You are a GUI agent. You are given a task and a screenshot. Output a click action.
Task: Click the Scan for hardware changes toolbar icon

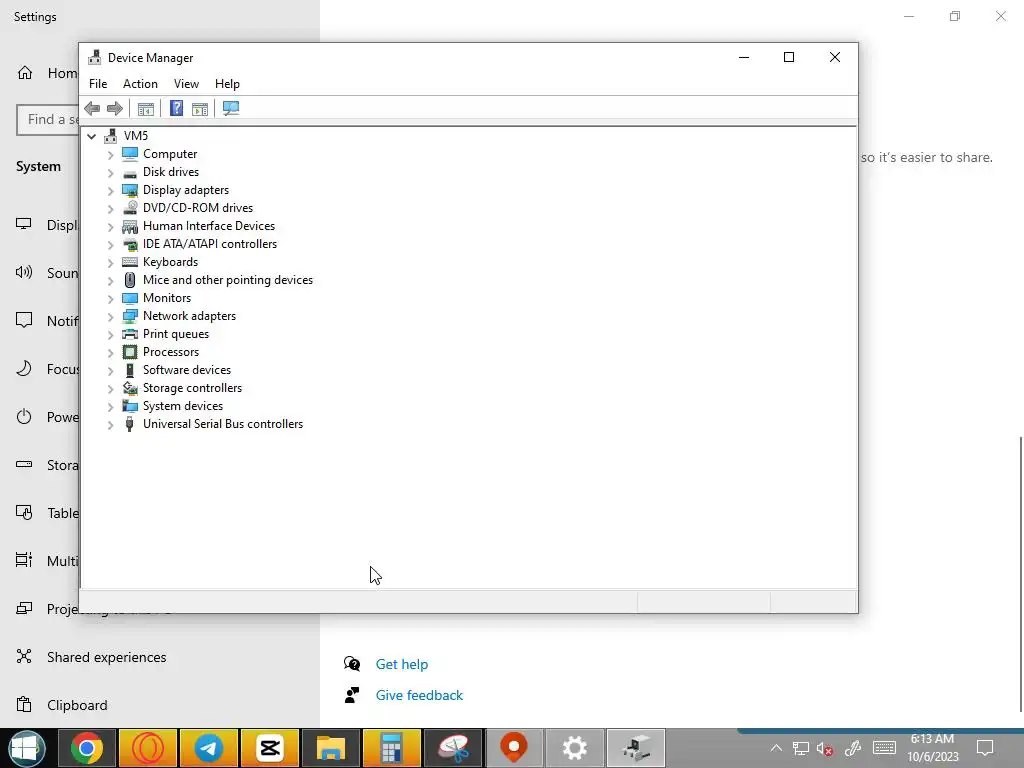coord(231,108)
